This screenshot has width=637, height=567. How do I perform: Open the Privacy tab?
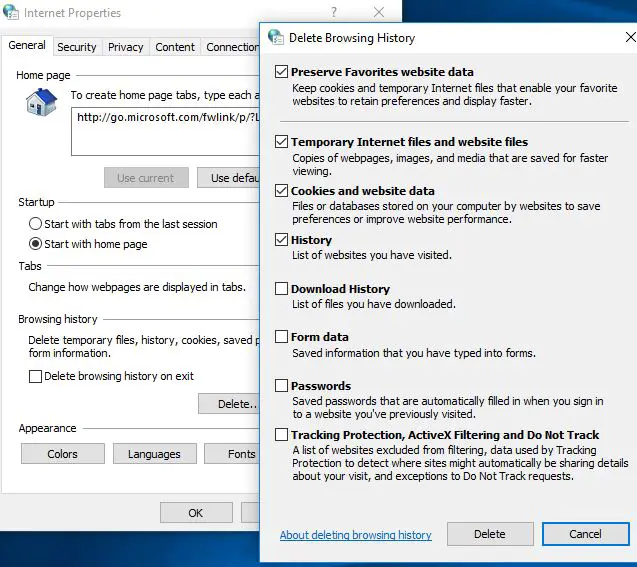(126, 47)
